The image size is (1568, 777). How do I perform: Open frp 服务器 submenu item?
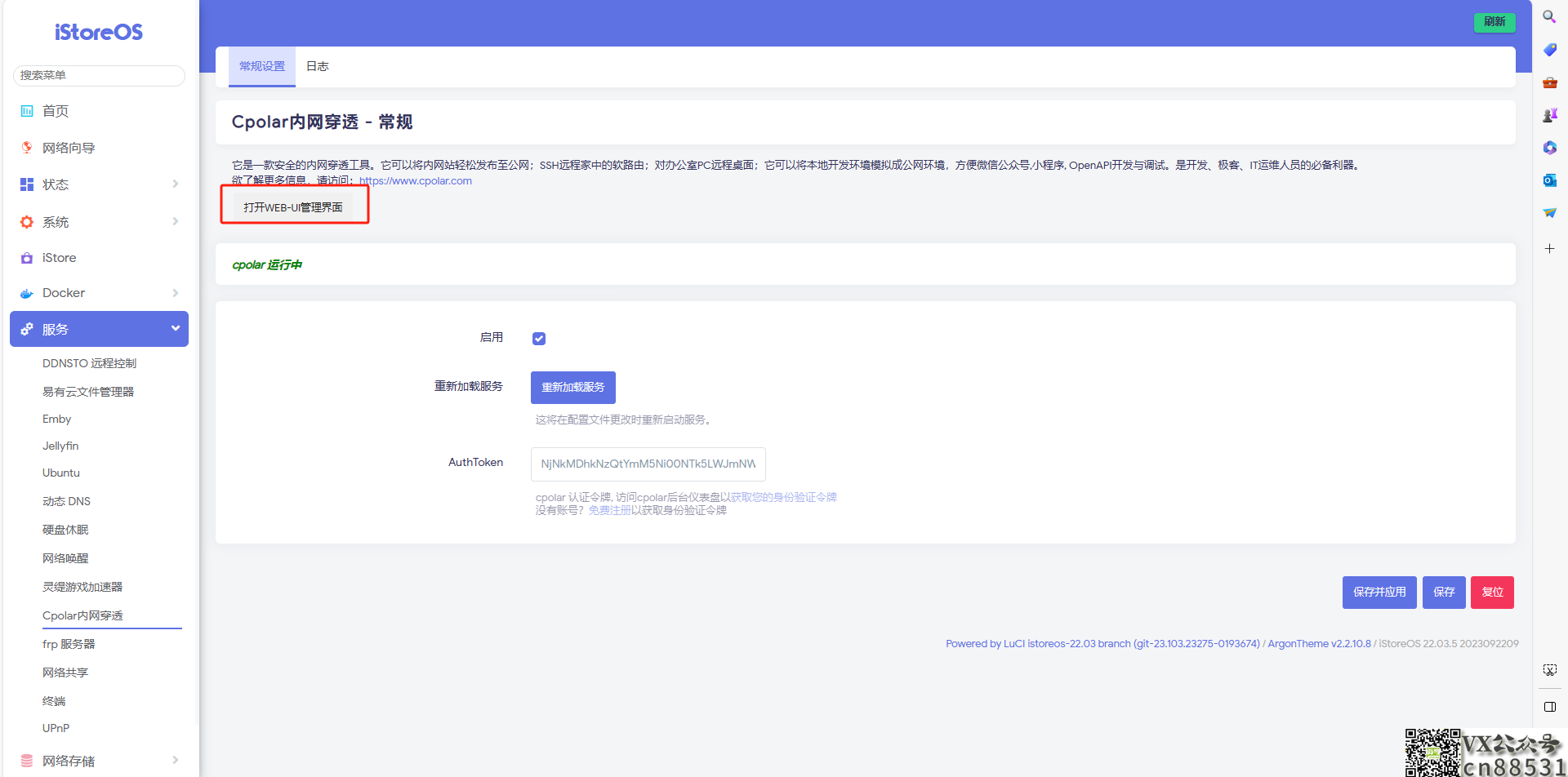click(x=69, y=644)
